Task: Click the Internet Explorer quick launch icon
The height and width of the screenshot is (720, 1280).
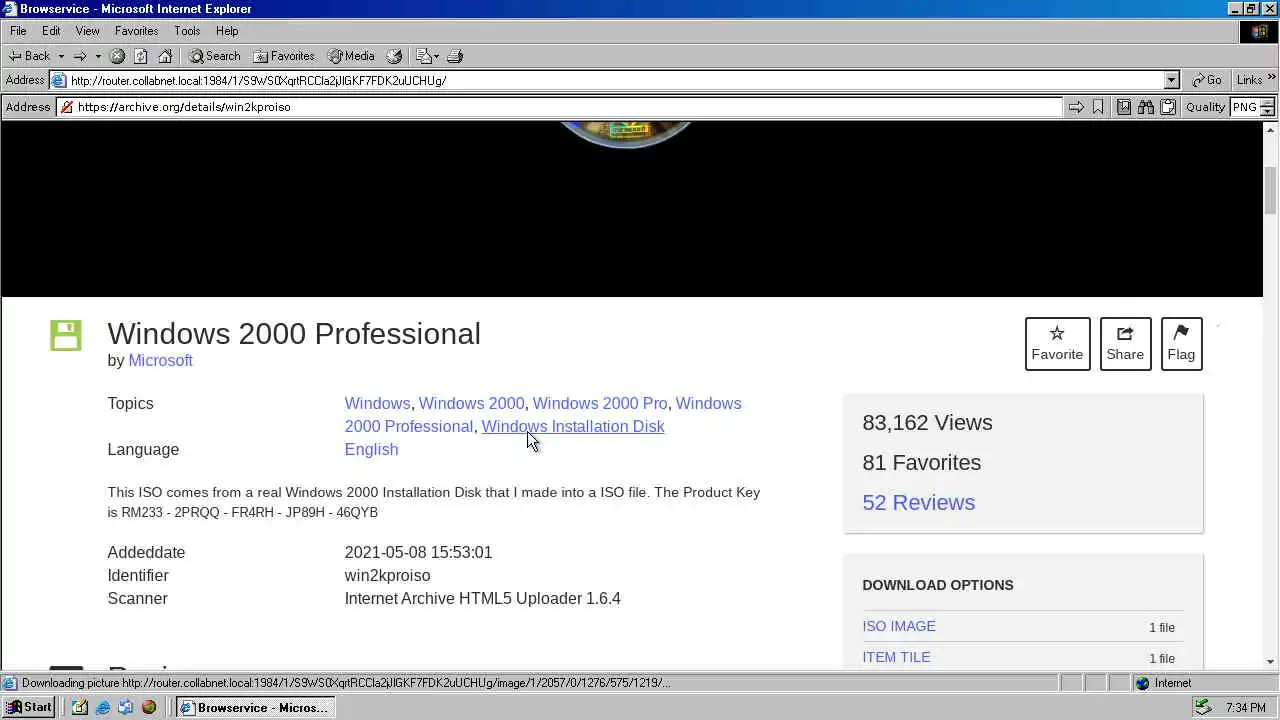Action: 102,707
